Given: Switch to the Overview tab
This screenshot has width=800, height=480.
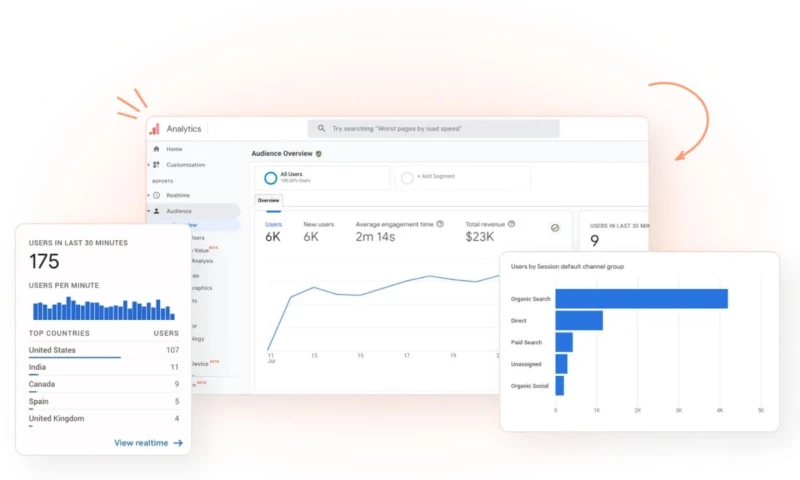Looking at the screenshot, I should [x=268, y=200].
